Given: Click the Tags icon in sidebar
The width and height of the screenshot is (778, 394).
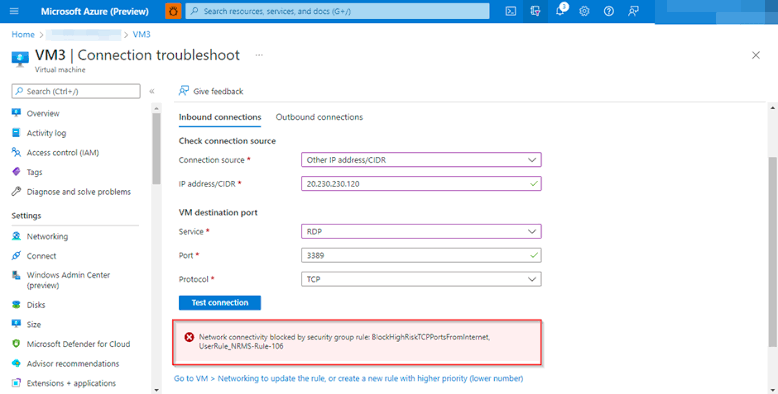Looking at the screenshot, I should (x=16, y=172).
